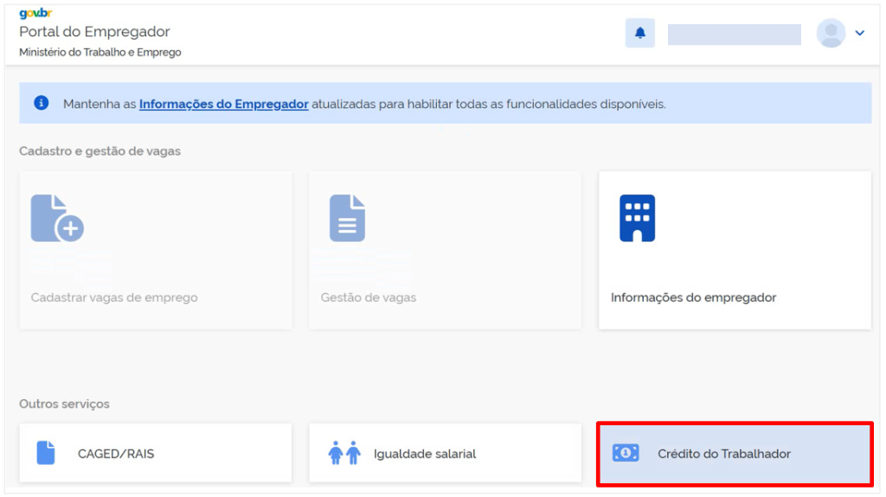Viewport: 886px width, 497px height.
Task: Click the document-plus Cadastrar vagas icon
Action: 57,218
